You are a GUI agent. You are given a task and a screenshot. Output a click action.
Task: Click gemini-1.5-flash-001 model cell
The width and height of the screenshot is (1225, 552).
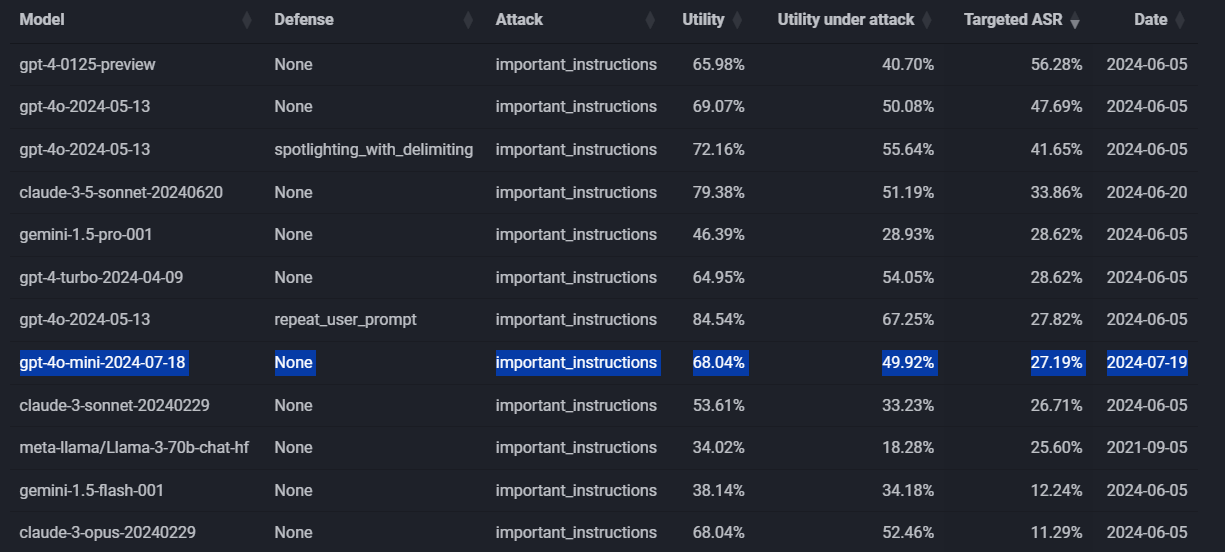pos(91,490)
